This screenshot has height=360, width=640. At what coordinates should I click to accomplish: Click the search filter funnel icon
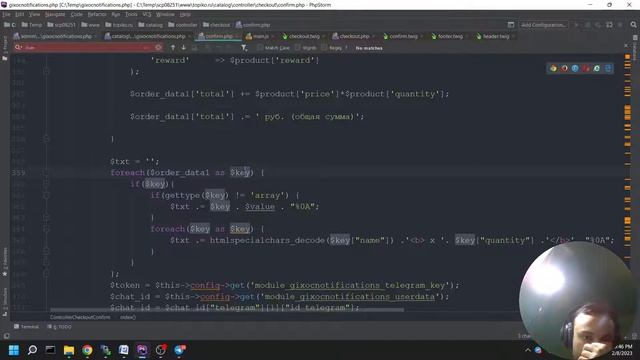[x=244, y=48]
